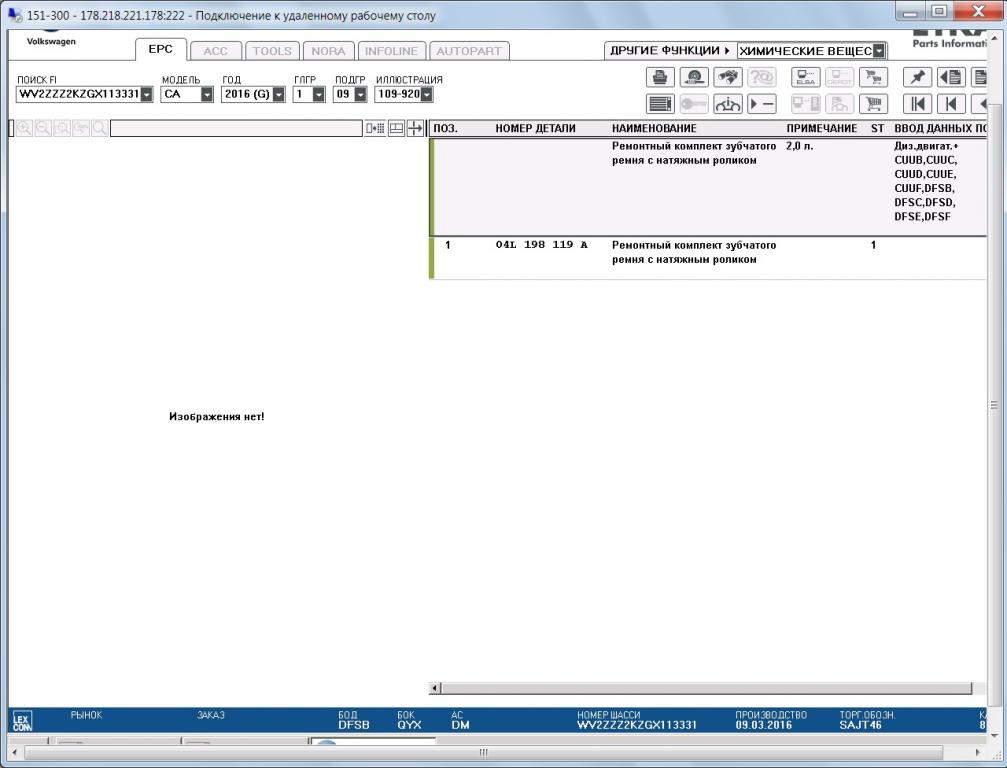Click the greyed car-with-documents icon

pyautogui.click(x=839, y=103)
